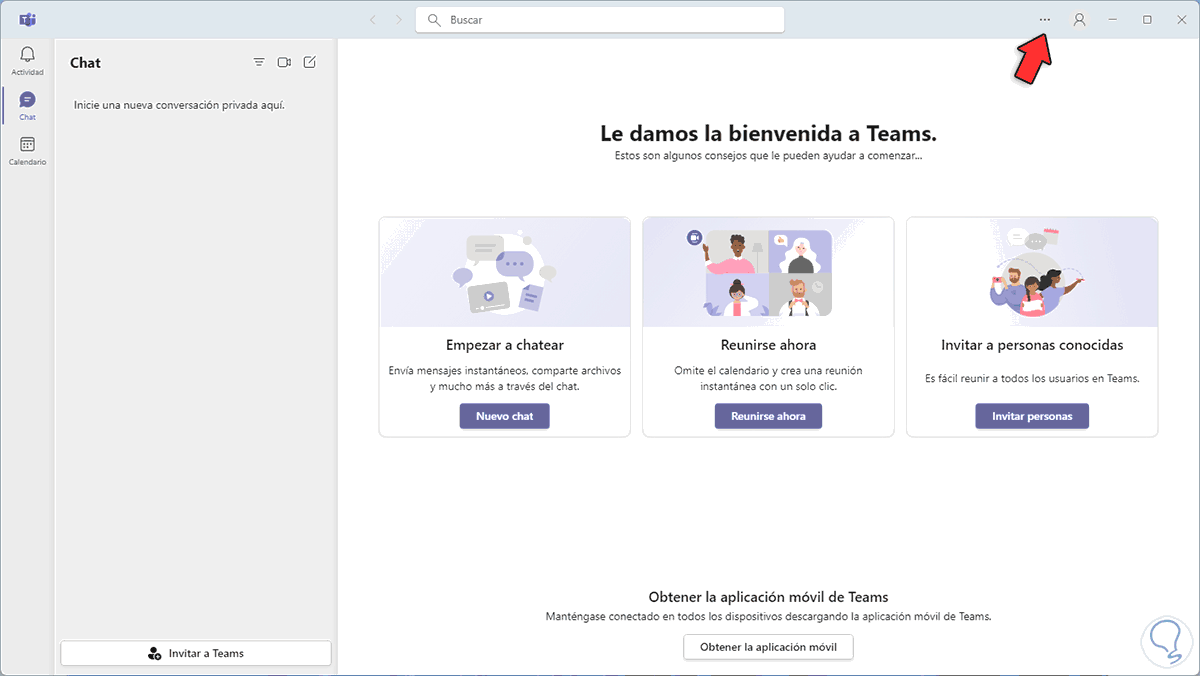Open Calendario from the sidebar
The height and width of the screenshot is (676, 1200).
[27, 150]
